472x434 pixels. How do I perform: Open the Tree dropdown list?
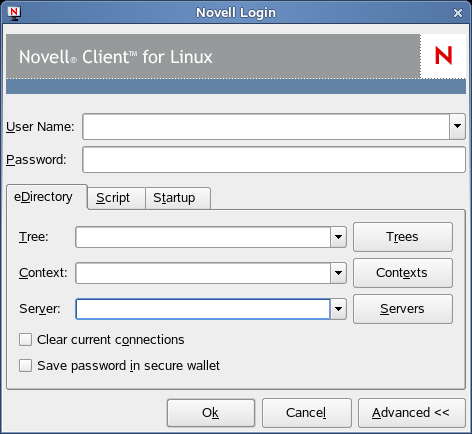point(338,237)
